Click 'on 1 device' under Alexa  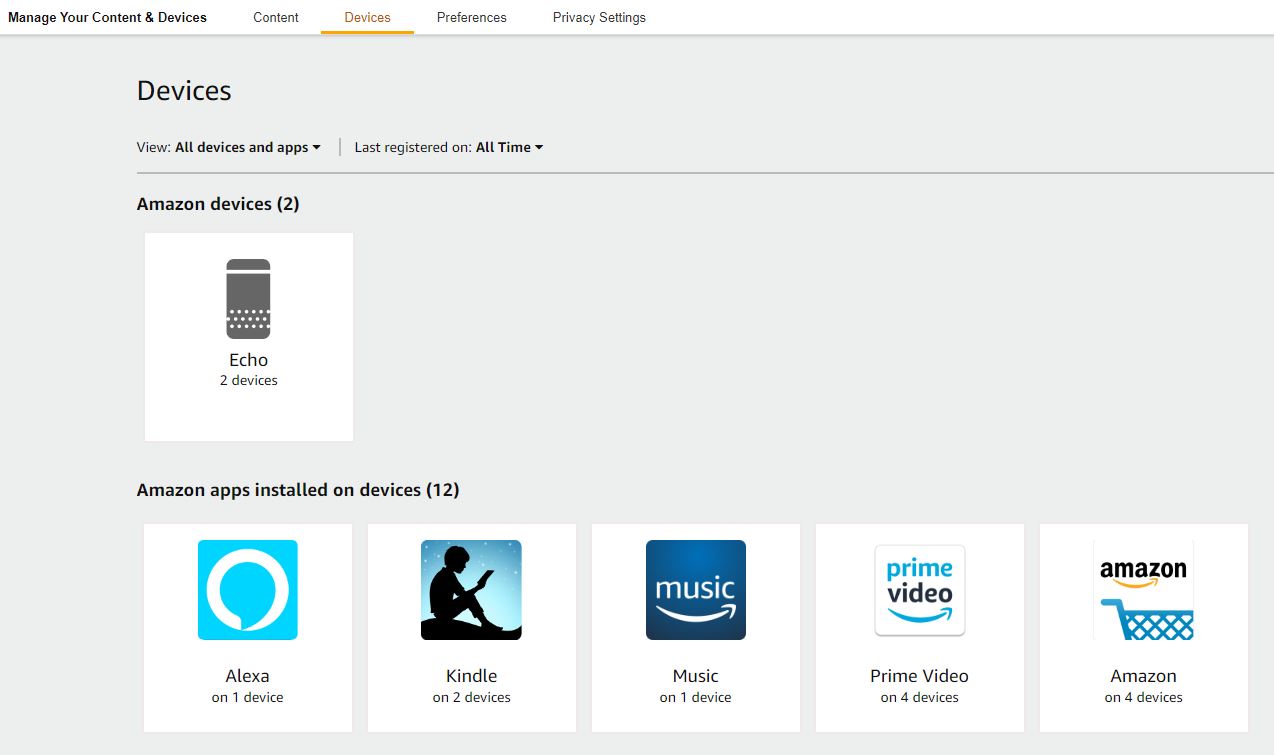pos(247,697)
